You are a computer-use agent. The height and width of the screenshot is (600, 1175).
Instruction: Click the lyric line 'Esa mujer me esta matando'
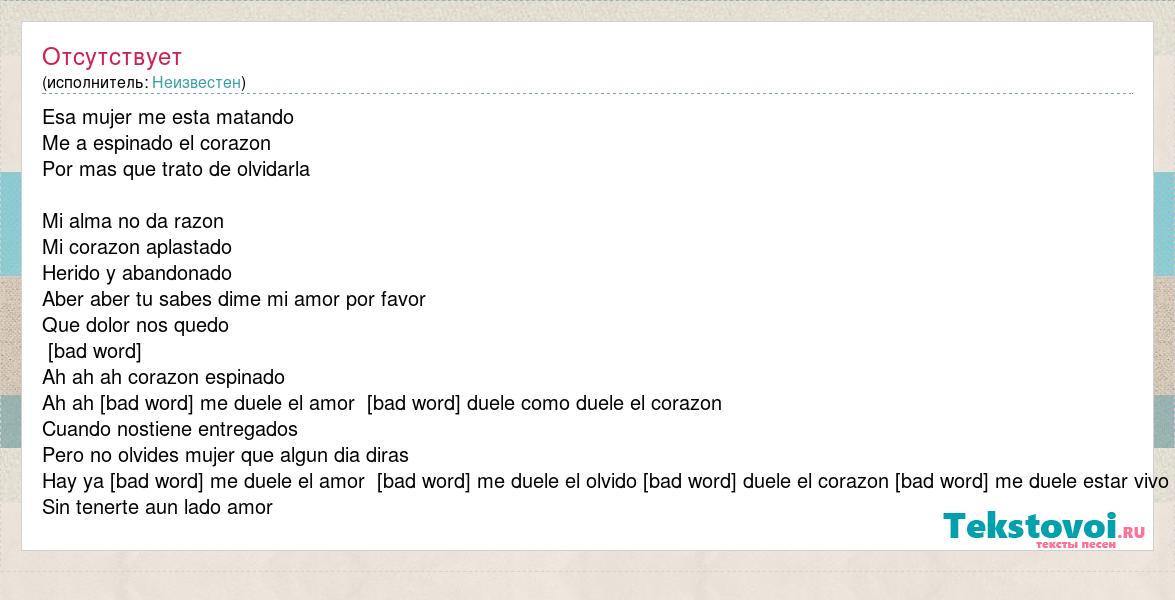pyautogui.click(x=168, y=118)
